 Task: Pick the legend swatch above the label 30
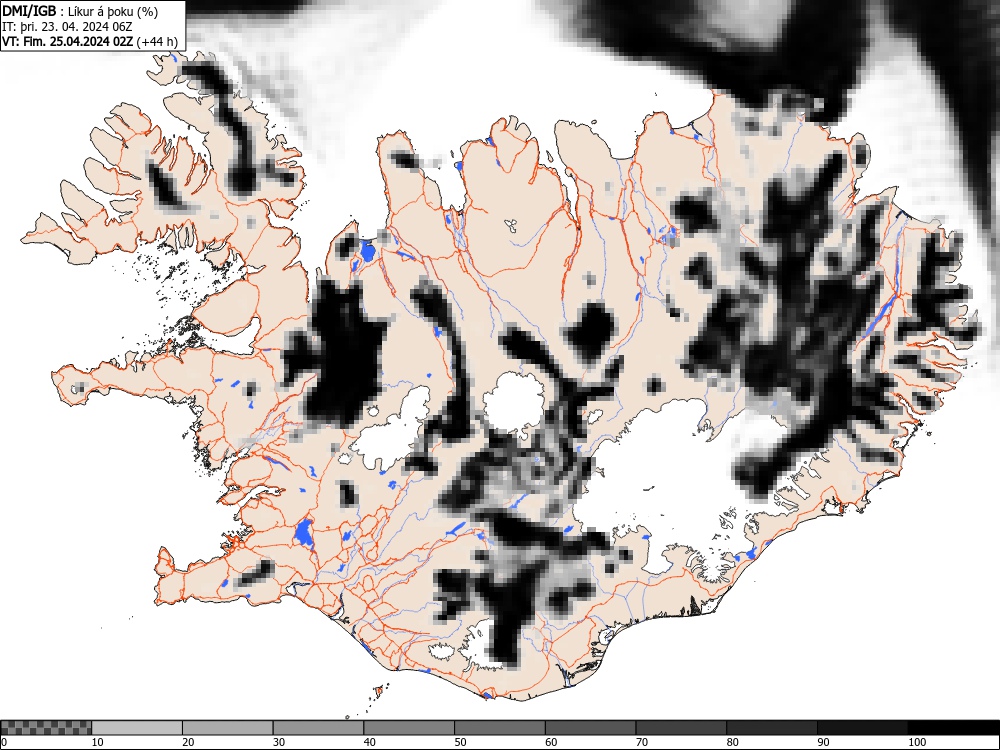click(x=318, y=728)
